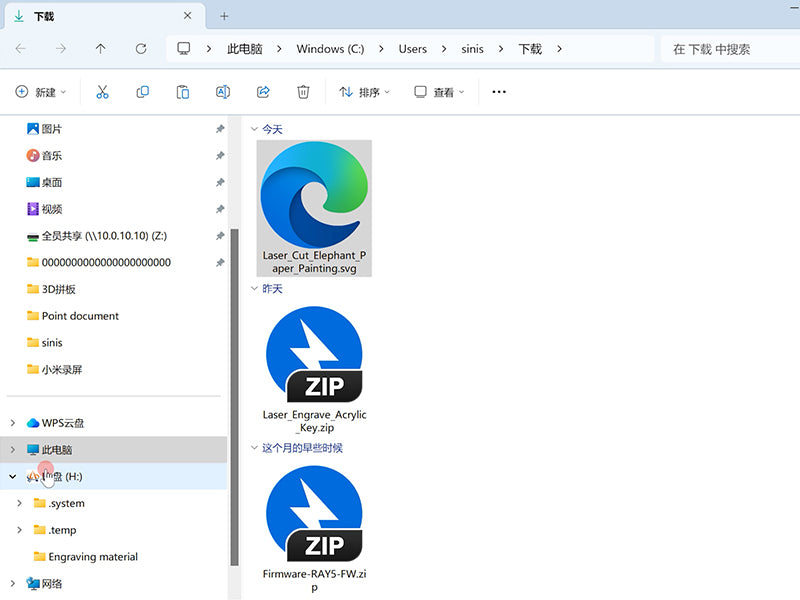Unpin the 000000 folder via pin icon
The height and width of the screenshot is (600, 800).
coord(220,263)
